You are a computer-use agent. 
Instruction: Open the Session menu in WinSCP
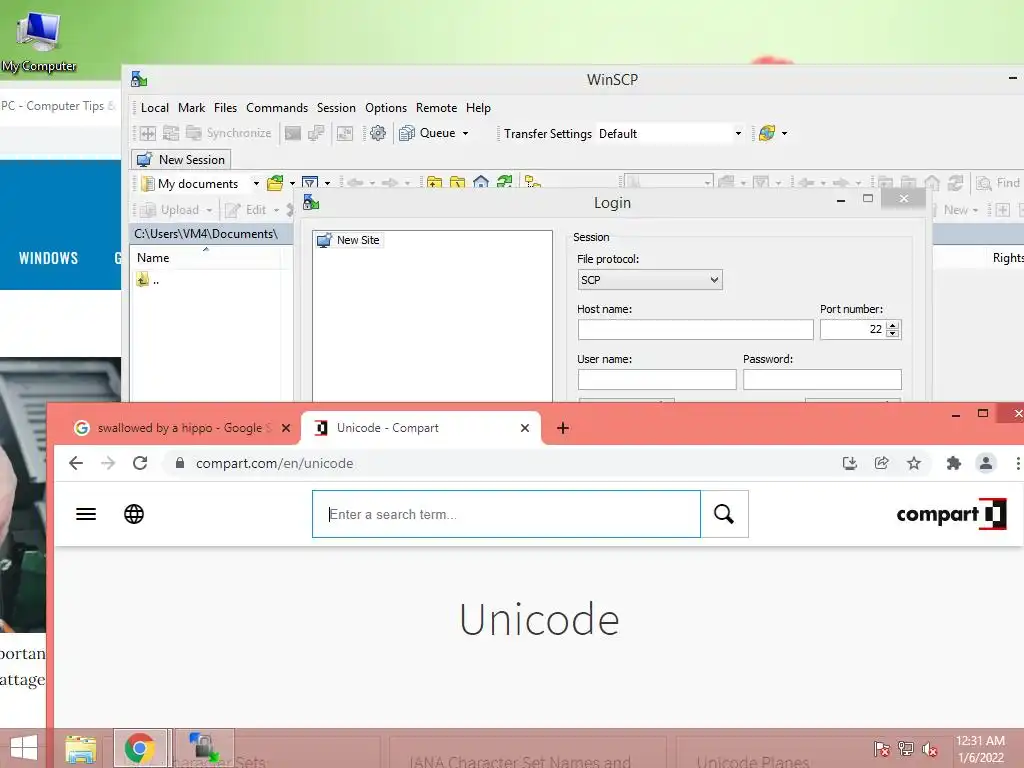click(336, 108)
